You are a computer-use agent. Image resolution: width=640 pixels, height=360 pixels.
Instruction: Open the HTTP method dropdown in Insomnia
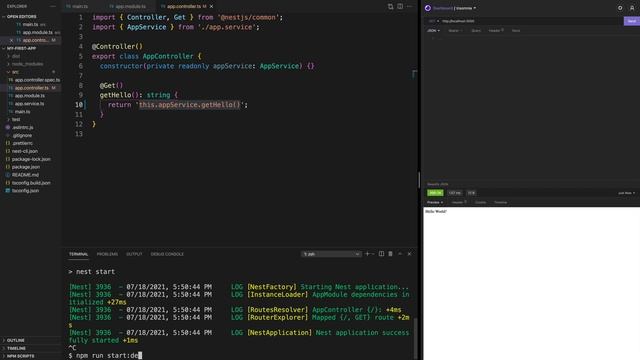(433, 21)
